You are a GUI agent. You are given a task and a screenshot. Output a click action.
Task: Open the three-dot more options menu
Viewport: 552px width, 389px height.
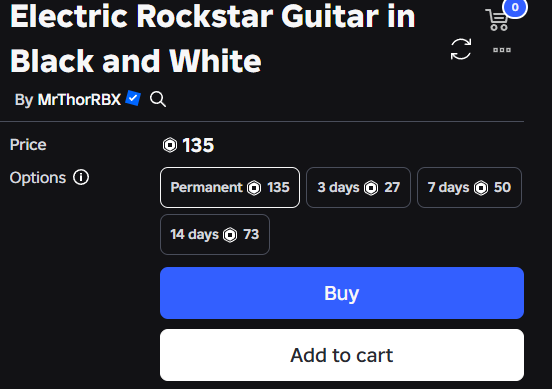[x=502, y=50]
